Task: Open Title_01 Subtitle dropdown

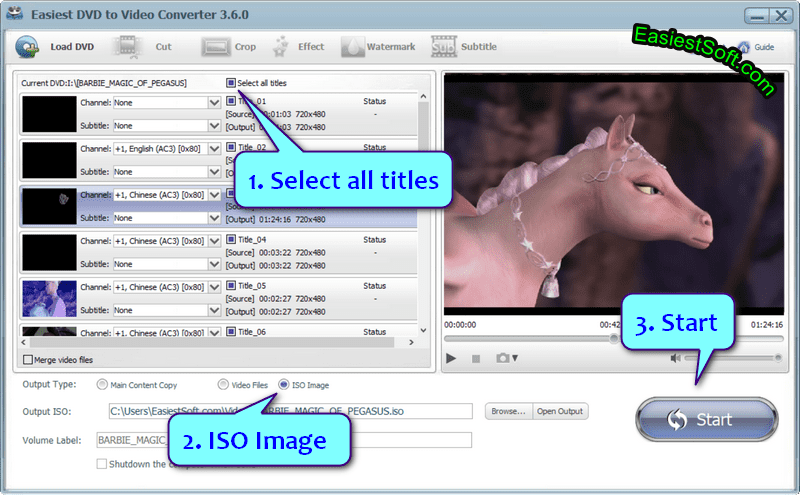Action: pyautogui.click(x=214, y=126)
